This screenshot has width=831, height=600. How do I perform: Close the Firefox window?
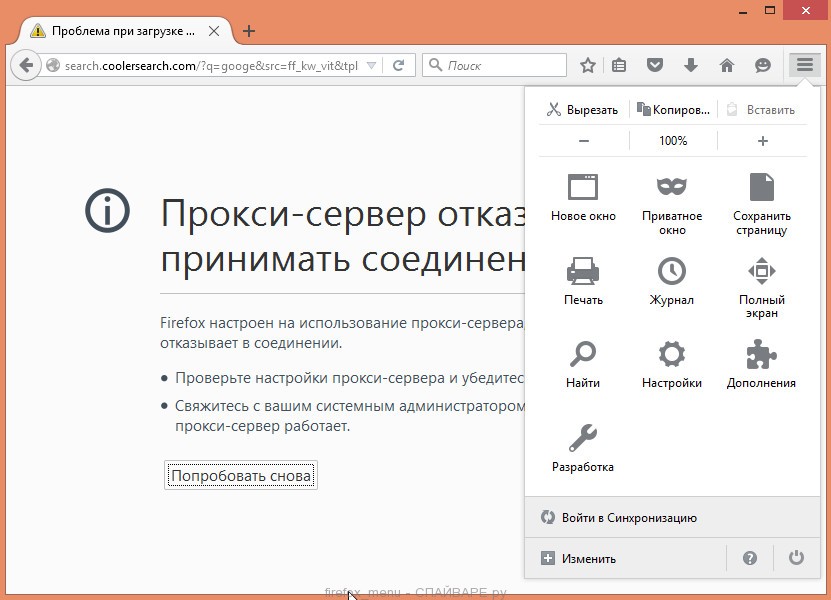pos(806,11)
